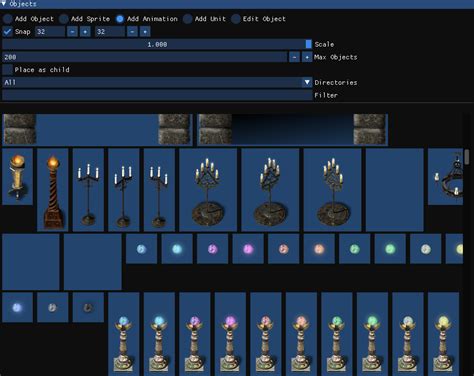Select the hanging chandelier thumbnail
The width and height of the screenshot is (474, 376).
(x=446, y=176)
